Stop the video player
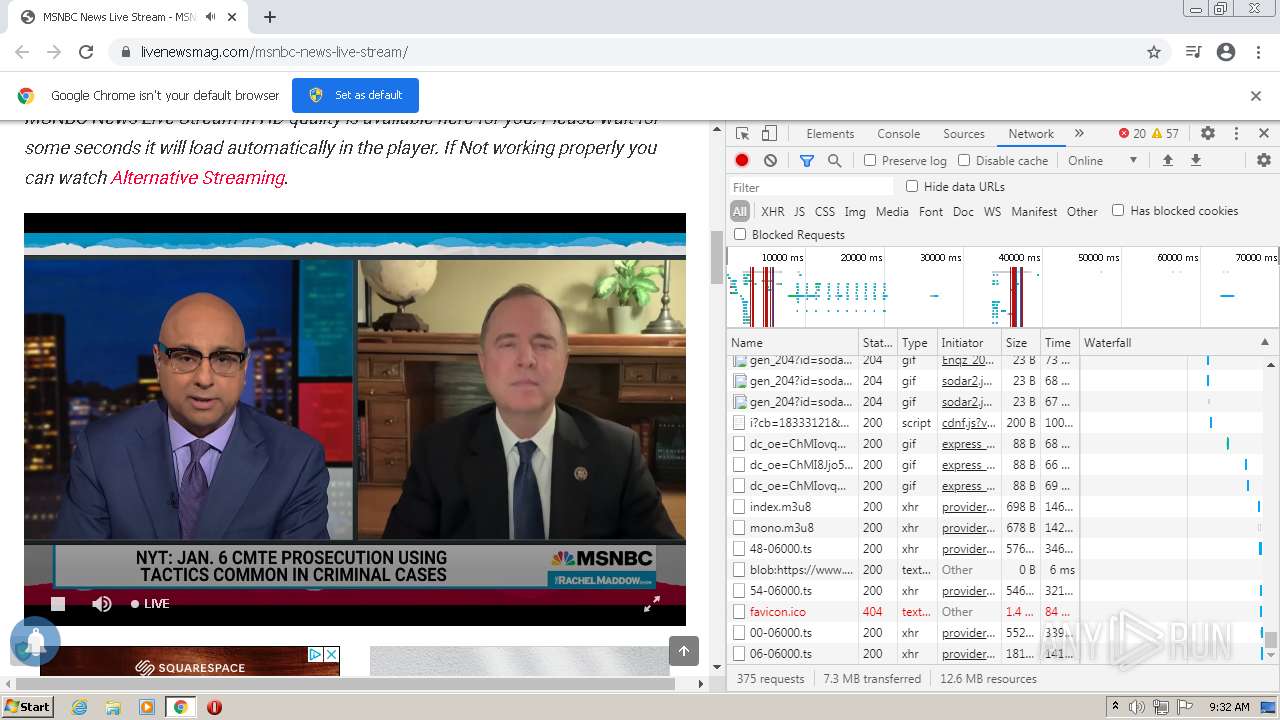Viewport: 1280px width, 720px height. click(58, 603)
